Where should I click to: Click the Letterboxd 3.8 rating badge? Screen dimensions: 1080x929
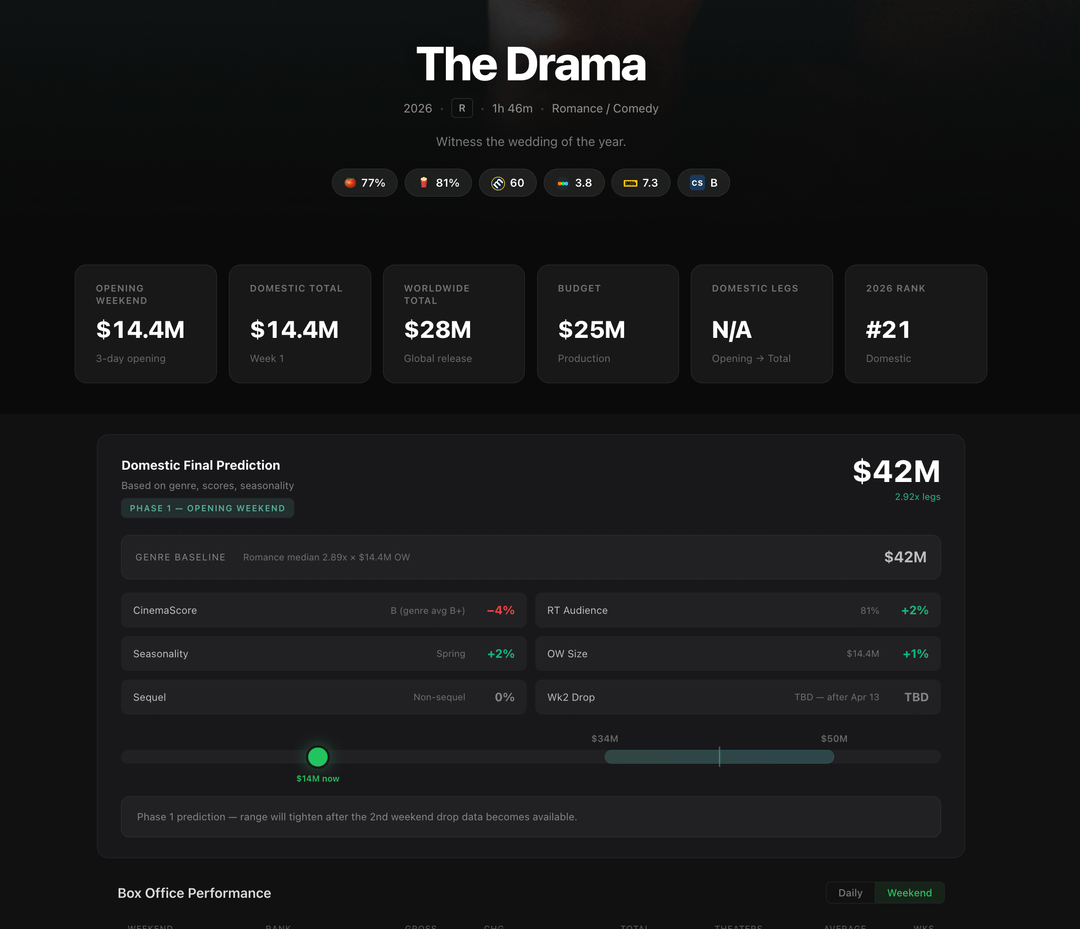point(574,183)
